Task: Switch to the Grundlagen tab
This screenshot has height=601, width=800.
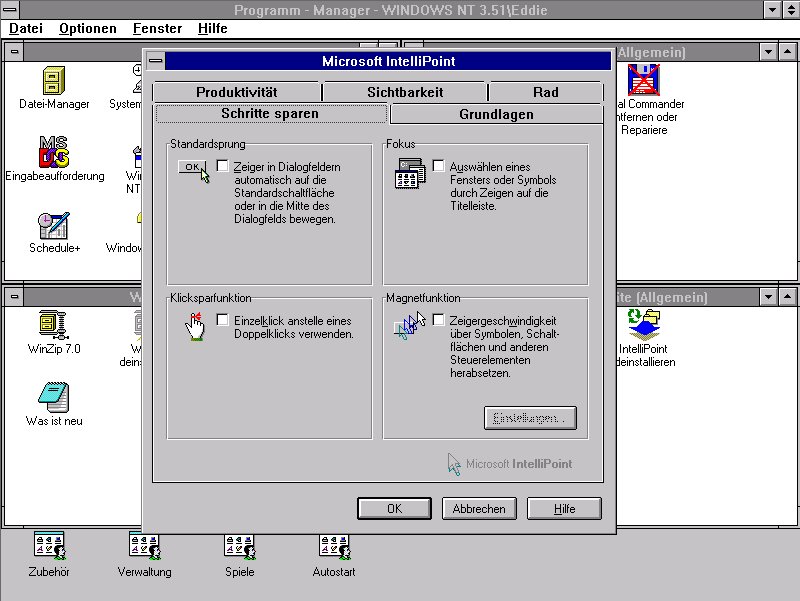Action: point(496,114)
